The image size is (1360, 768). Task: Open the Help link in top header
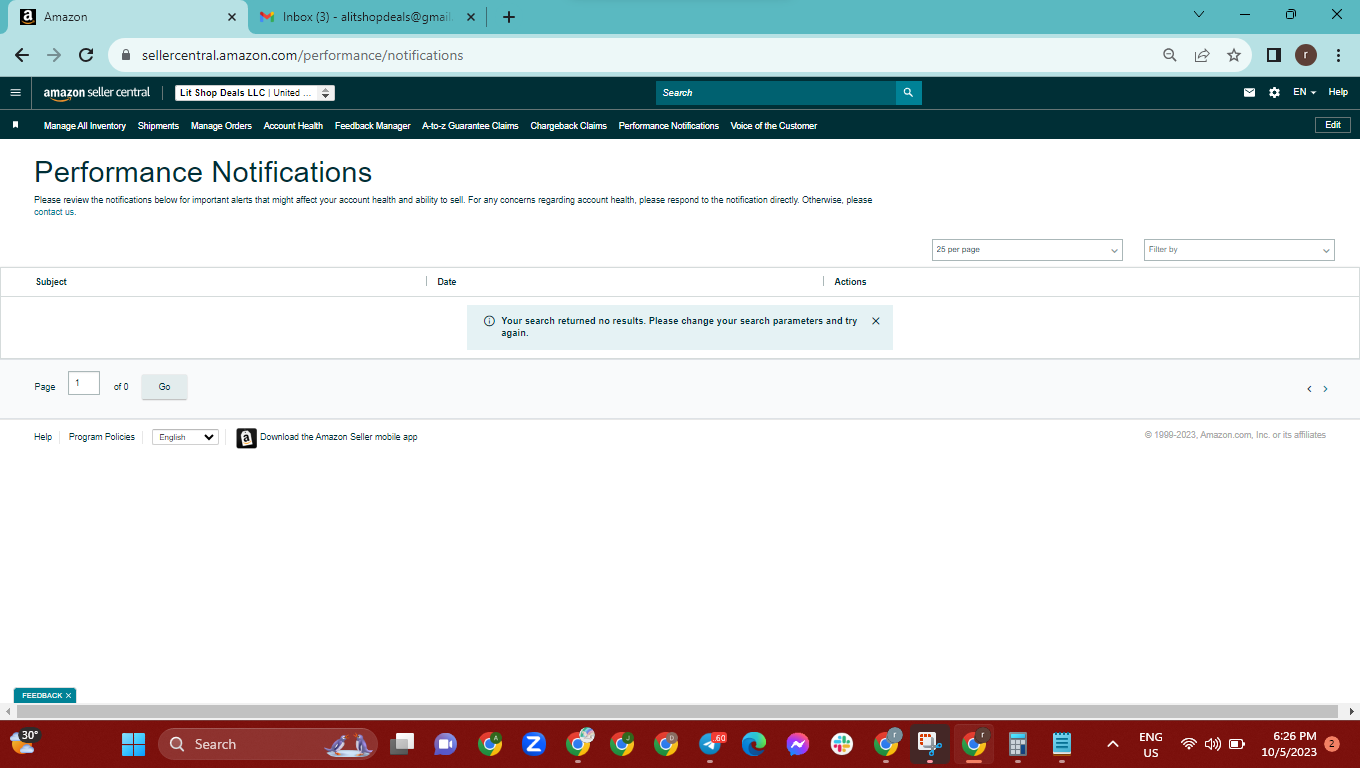point(1338,92)
